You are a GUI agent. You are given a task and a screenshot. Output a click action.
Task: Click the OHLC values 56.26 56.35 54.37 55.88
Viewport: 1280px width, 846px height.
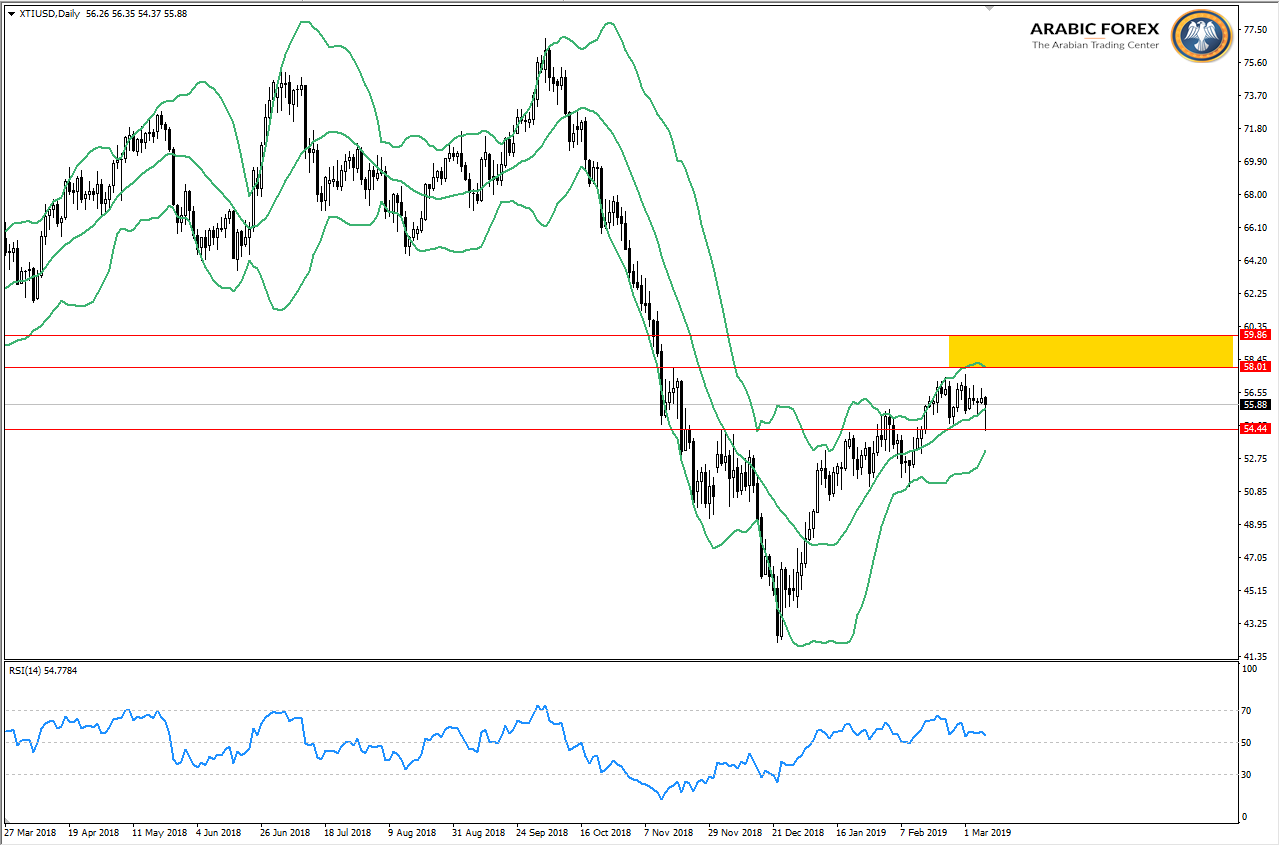(x=138, y=13)
